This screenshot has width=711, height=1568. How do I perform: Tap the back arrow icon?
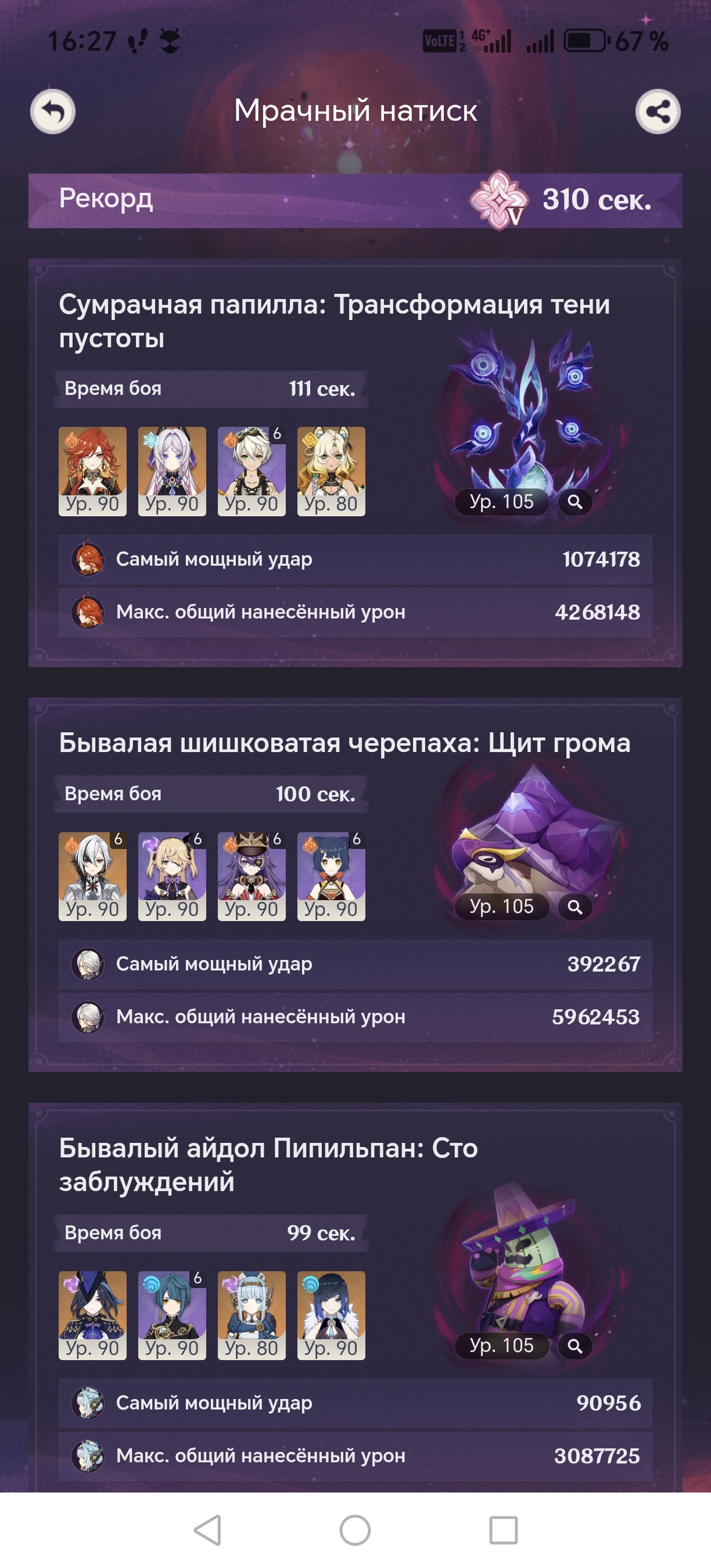(53, 112)
